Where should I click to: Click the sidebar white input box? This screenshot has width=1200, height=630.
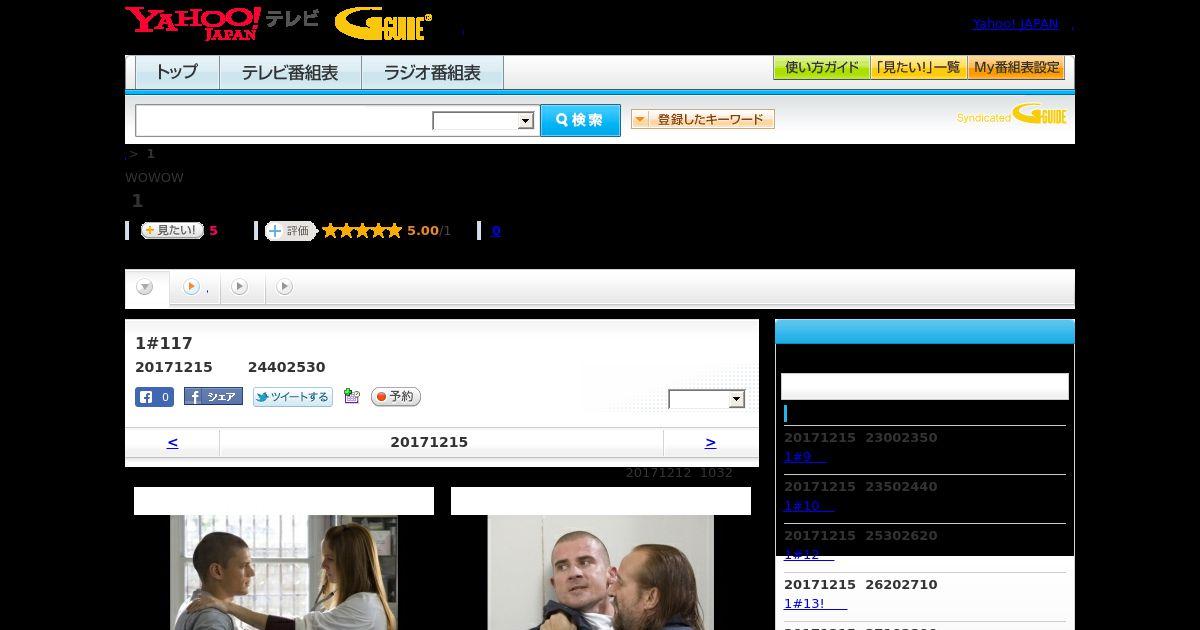click(924, 386)
